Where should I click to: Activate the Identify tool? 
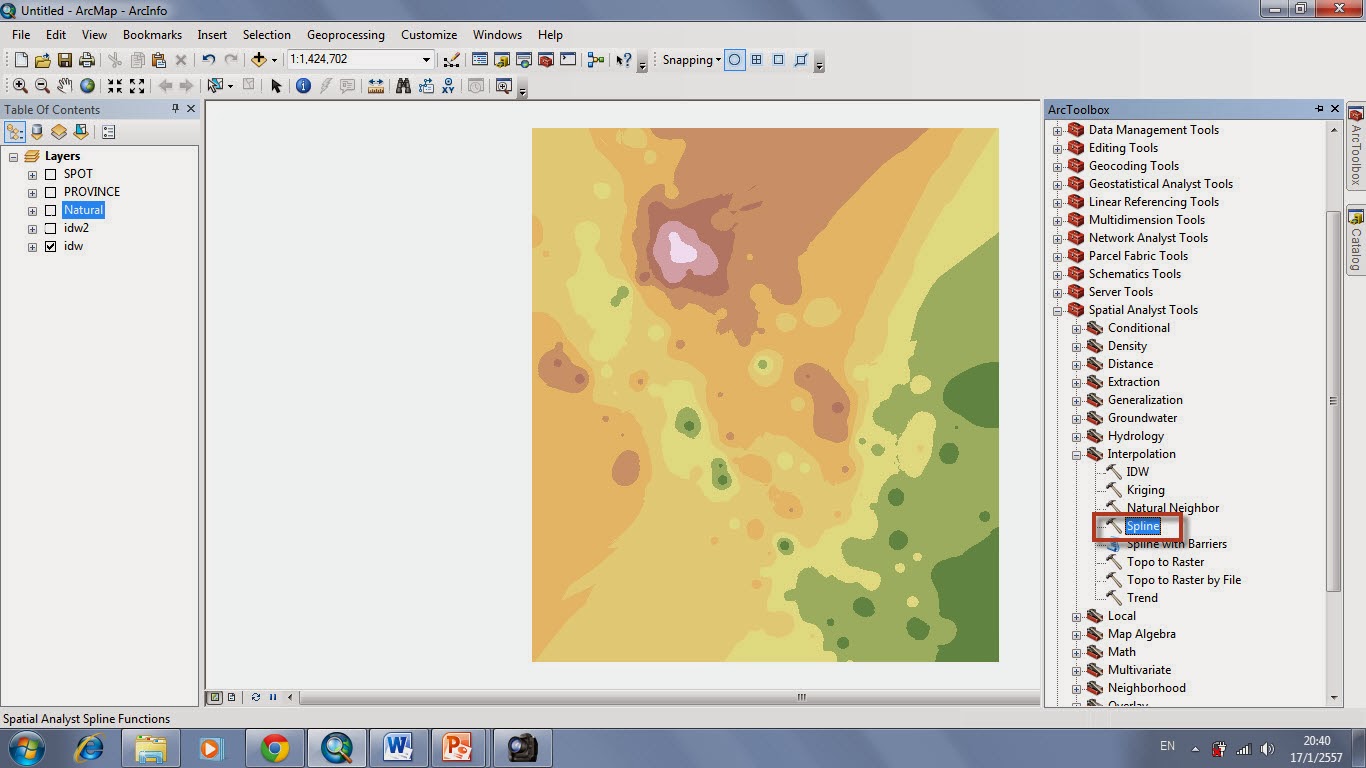pyautogui.click(x=303, y=86)
